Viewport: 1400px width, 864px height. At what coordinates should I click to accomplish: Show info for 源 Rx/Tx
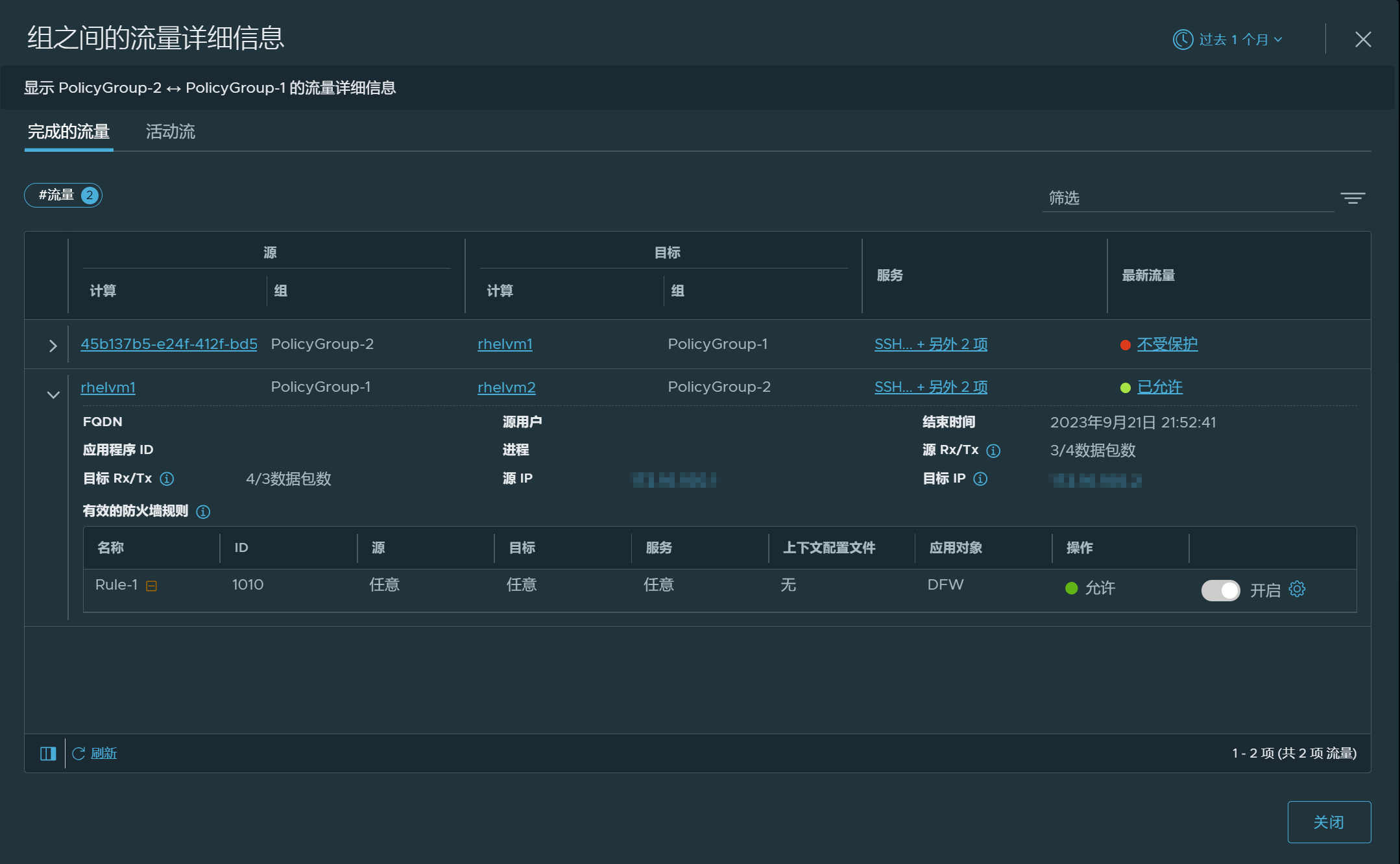pyautogui.click(x=993, y=450)
